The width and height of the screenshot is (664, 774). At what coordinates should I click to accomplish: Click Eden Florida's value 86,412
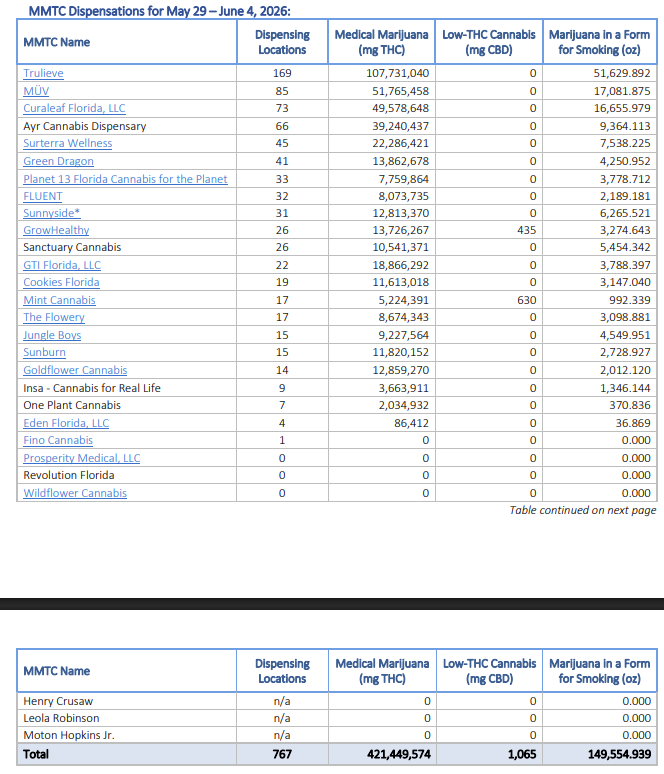(x=411, y=423)
